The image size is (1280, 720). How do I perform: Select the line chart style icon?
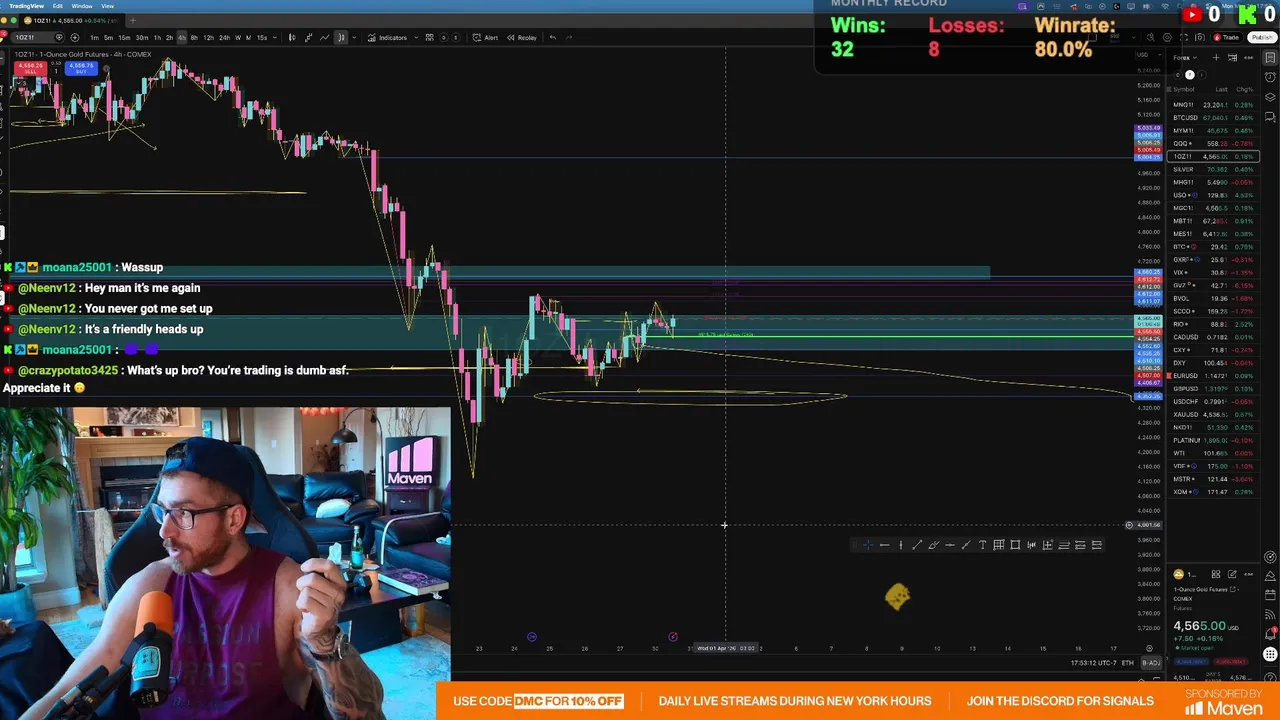[x=324, y=37]
